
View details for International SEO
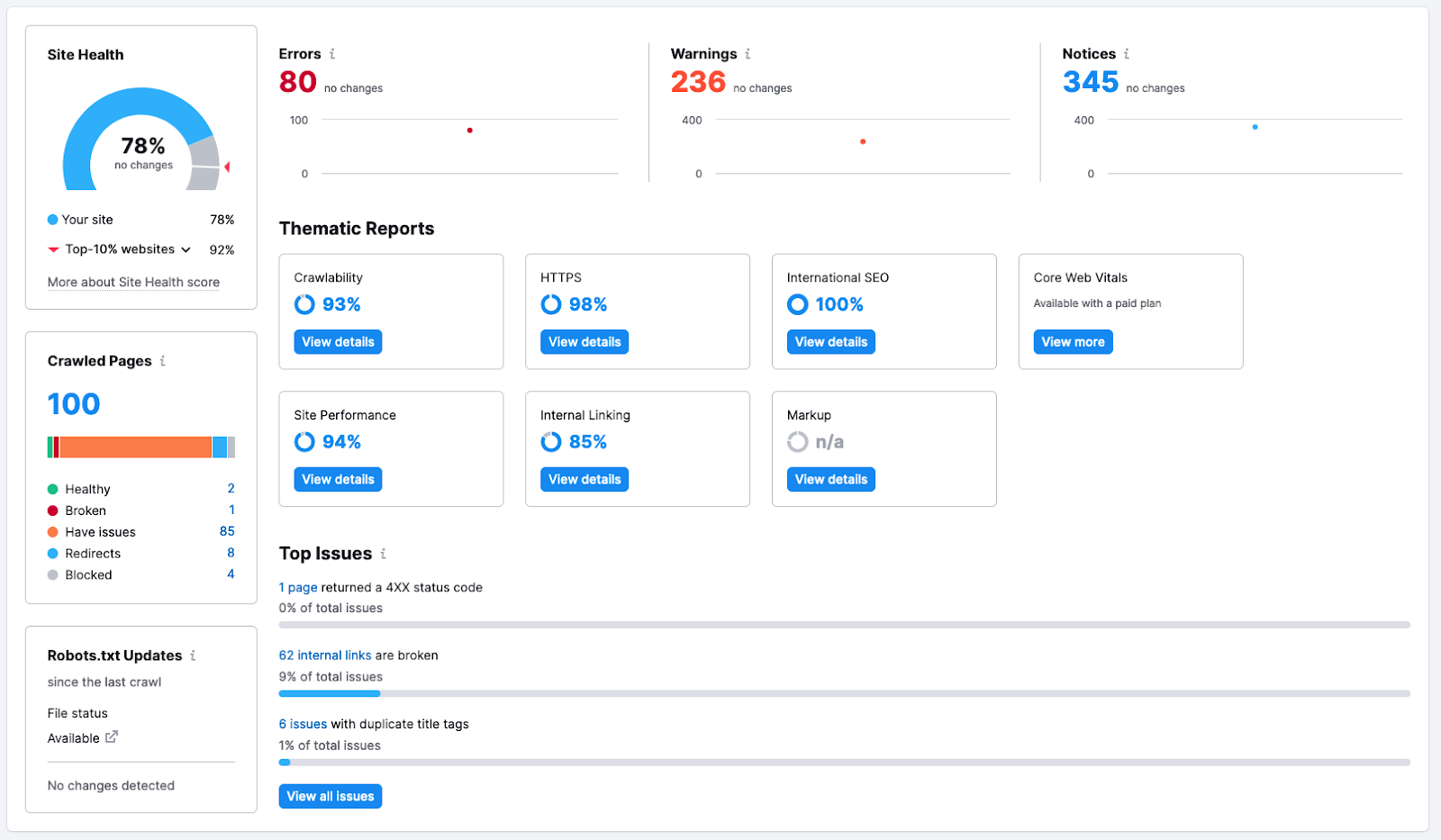click(x=831, y=342)
